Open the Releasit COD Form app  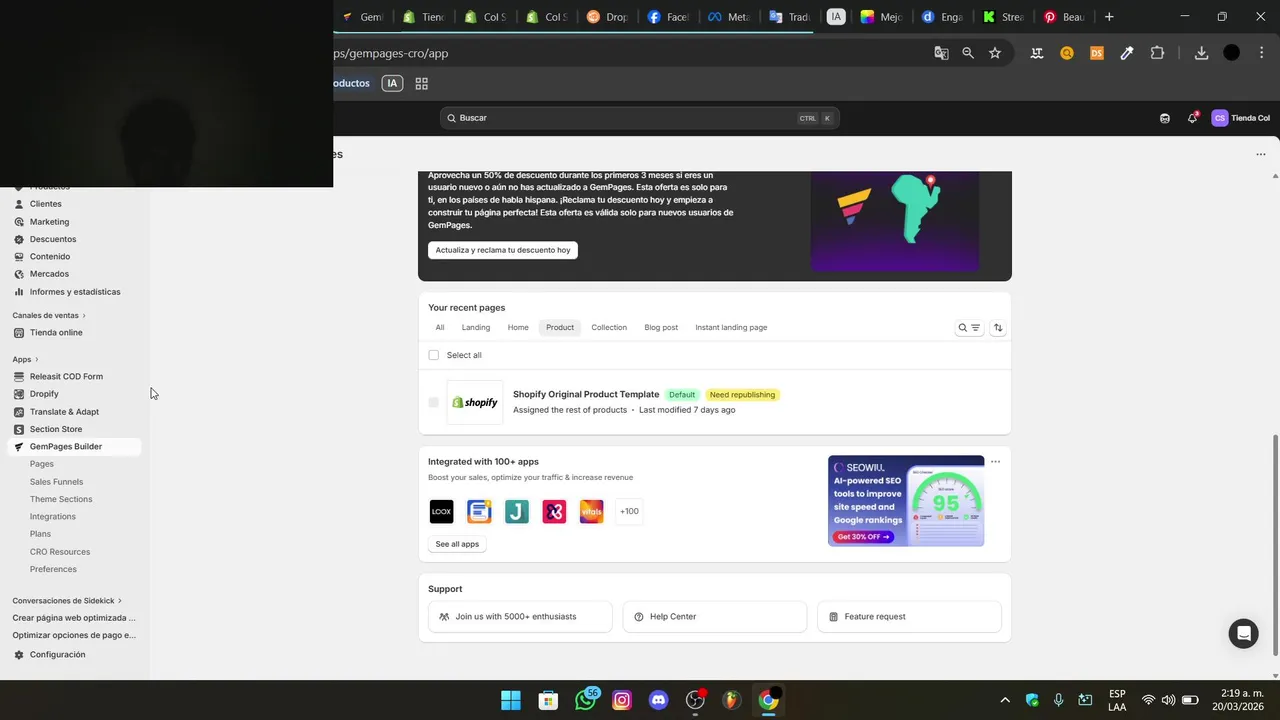[x=66, y=377]
